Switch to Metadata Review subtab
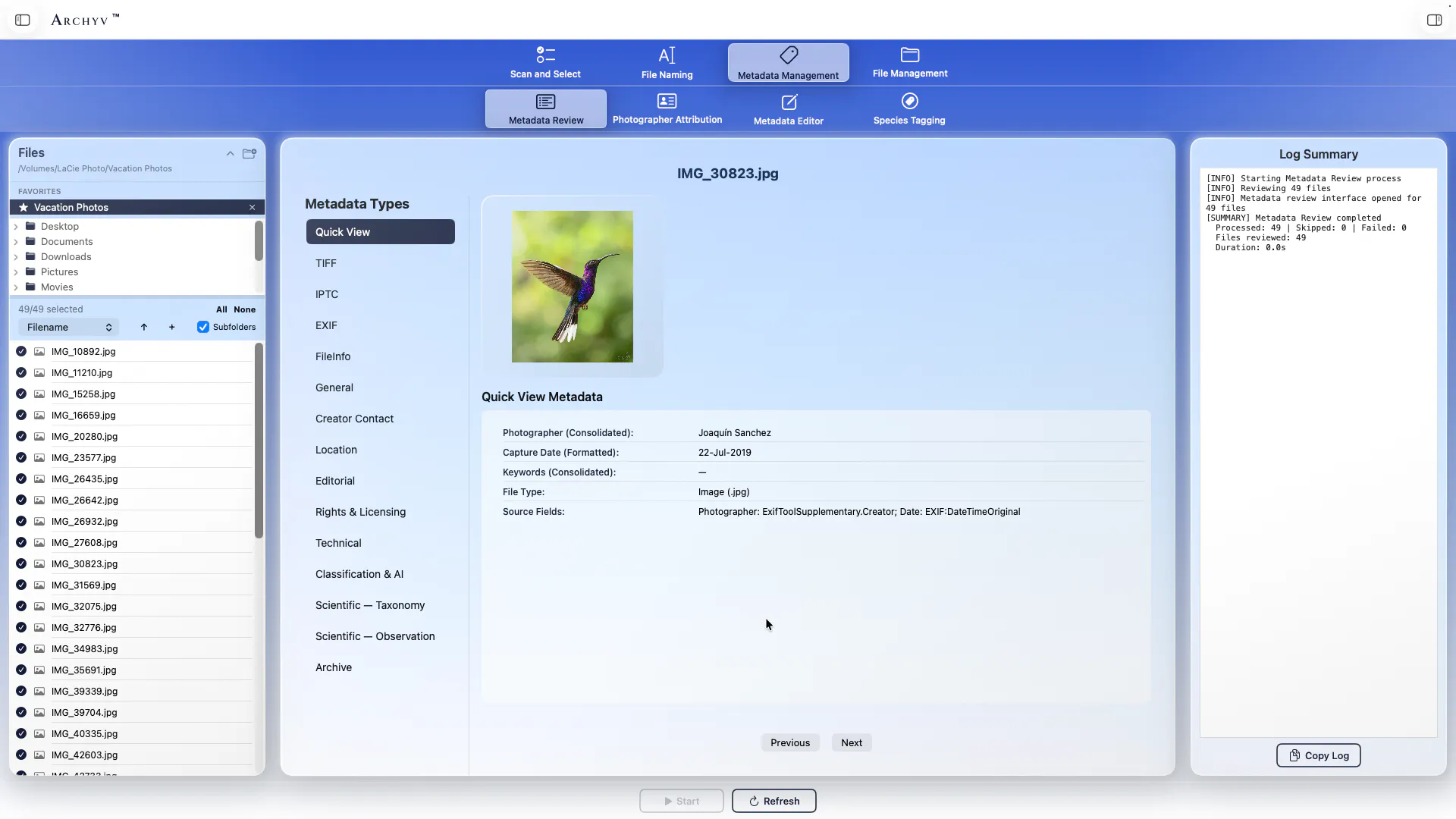This screenshot has width=1456, height=819. 546,109
